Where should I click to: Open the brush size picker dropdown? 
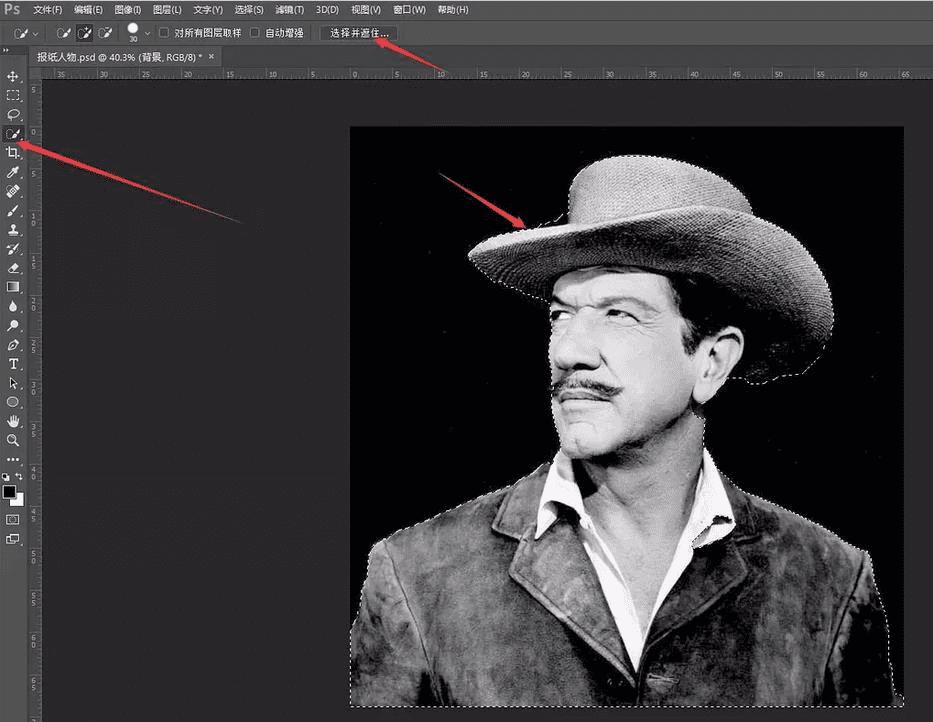148,33
